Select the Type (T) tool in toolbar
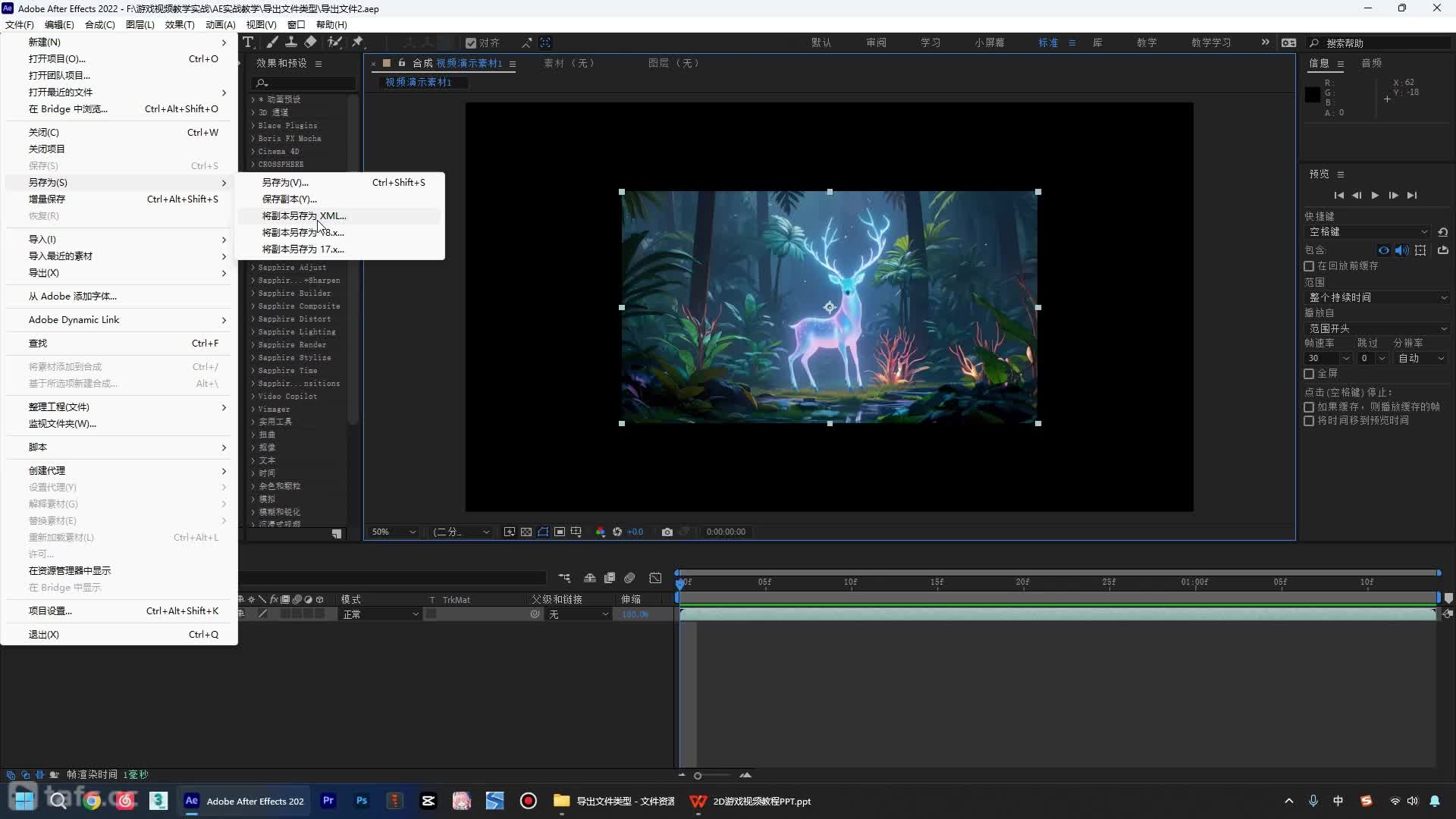Screen dimensions: 1456x819 click(248, 42)
